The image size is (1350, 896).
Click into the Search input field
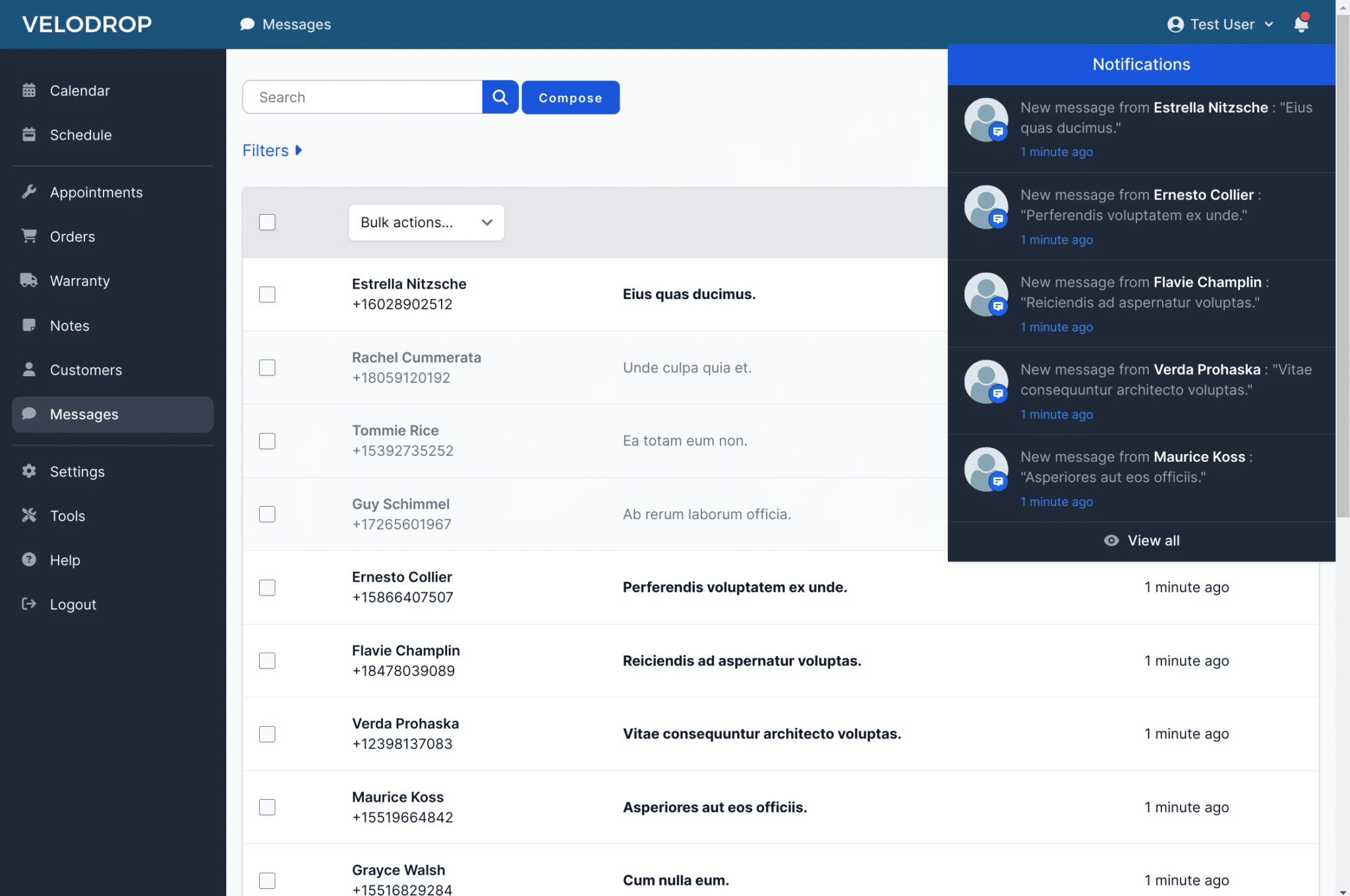point(363,98)
